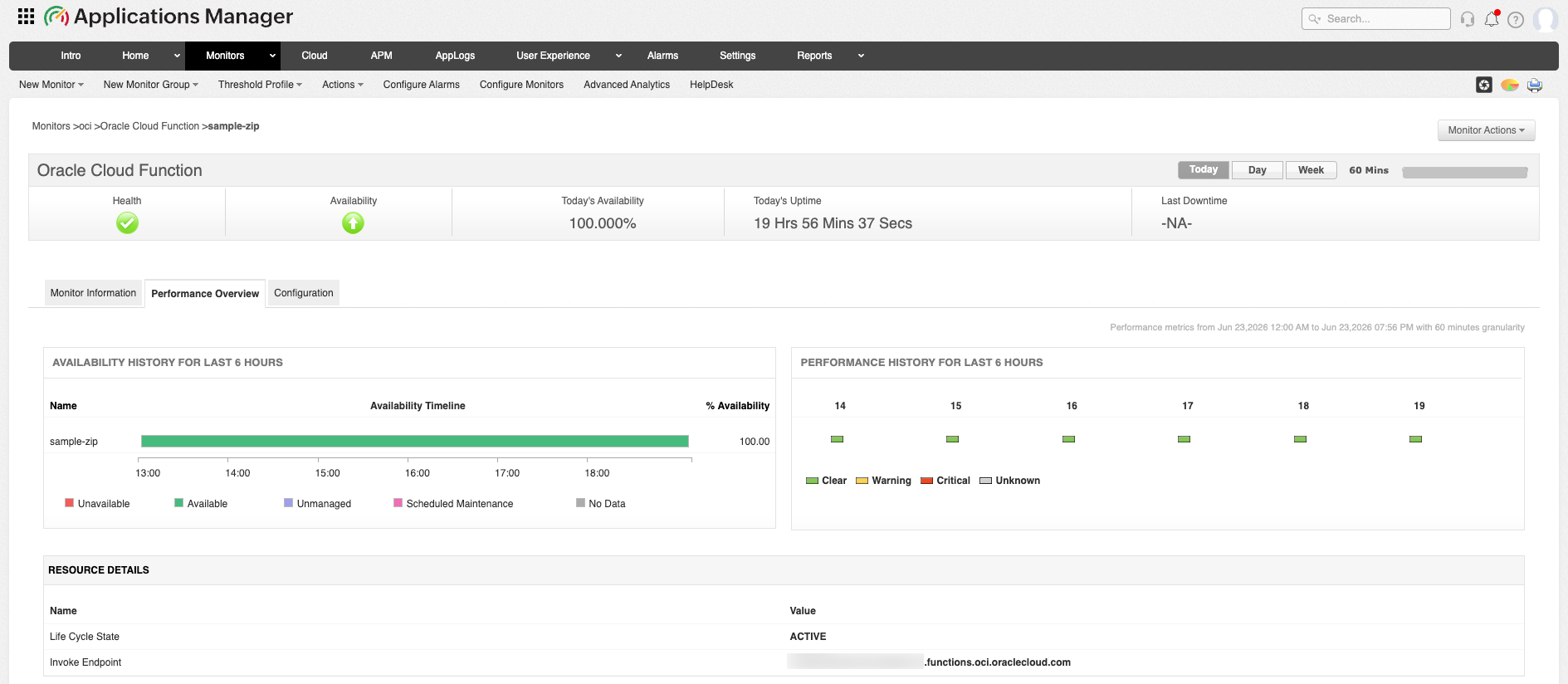Click the Unavailable red legend swatch

[70, 502]
